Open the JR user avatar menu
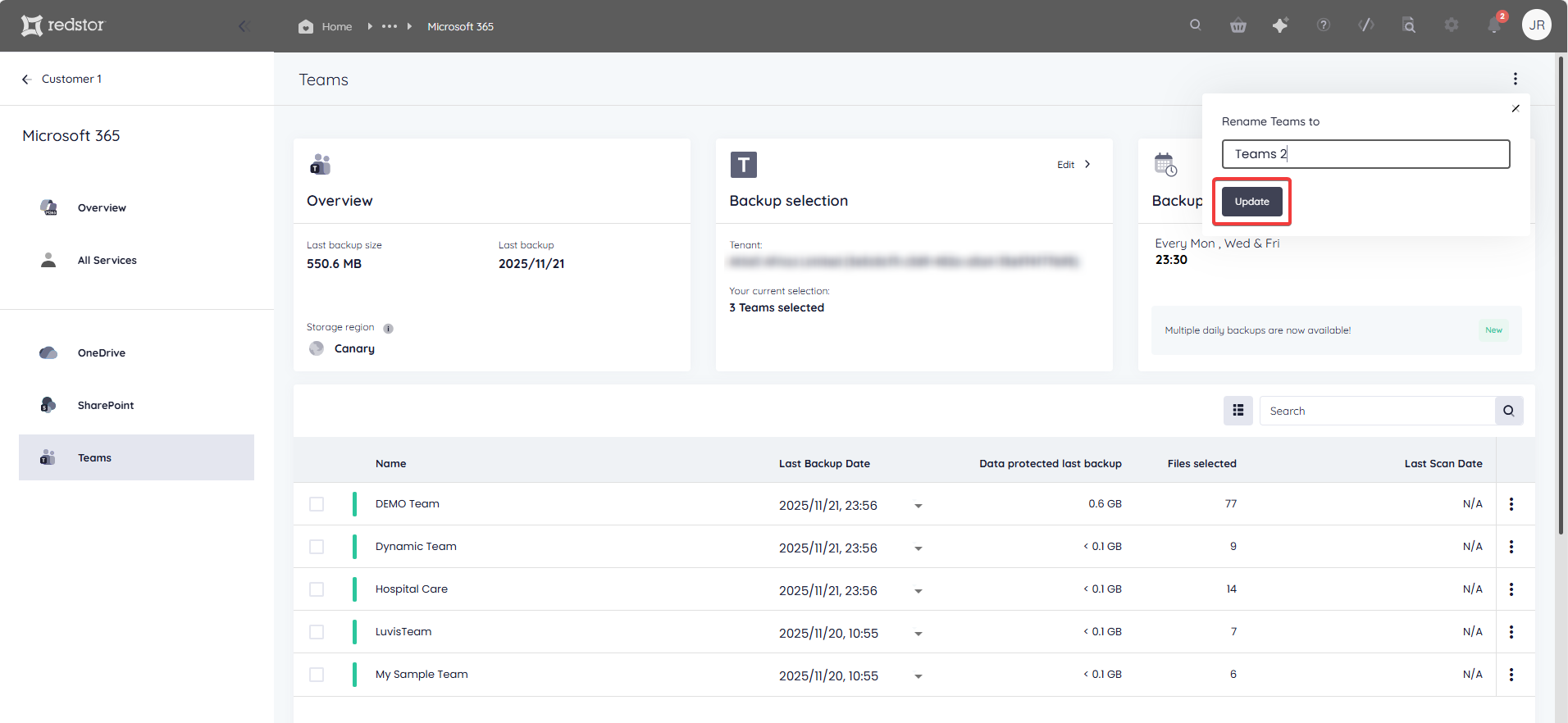Screen dimensions: 1568x723 pos(1537,25)
